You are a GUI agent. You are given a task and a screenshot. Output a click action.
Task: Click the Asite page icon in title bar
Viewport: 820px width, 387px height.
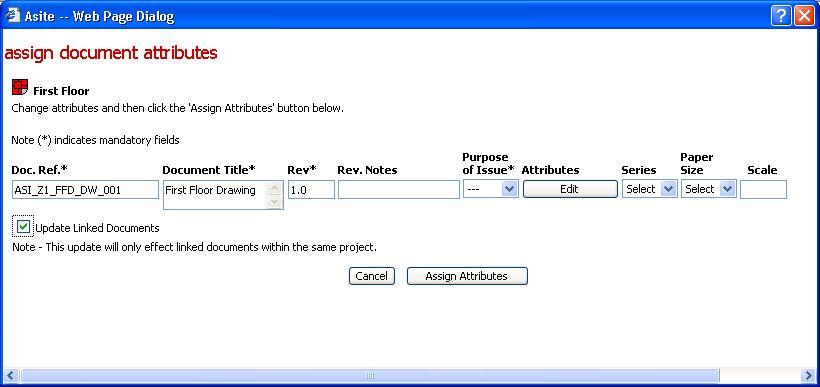pos(13,16)
